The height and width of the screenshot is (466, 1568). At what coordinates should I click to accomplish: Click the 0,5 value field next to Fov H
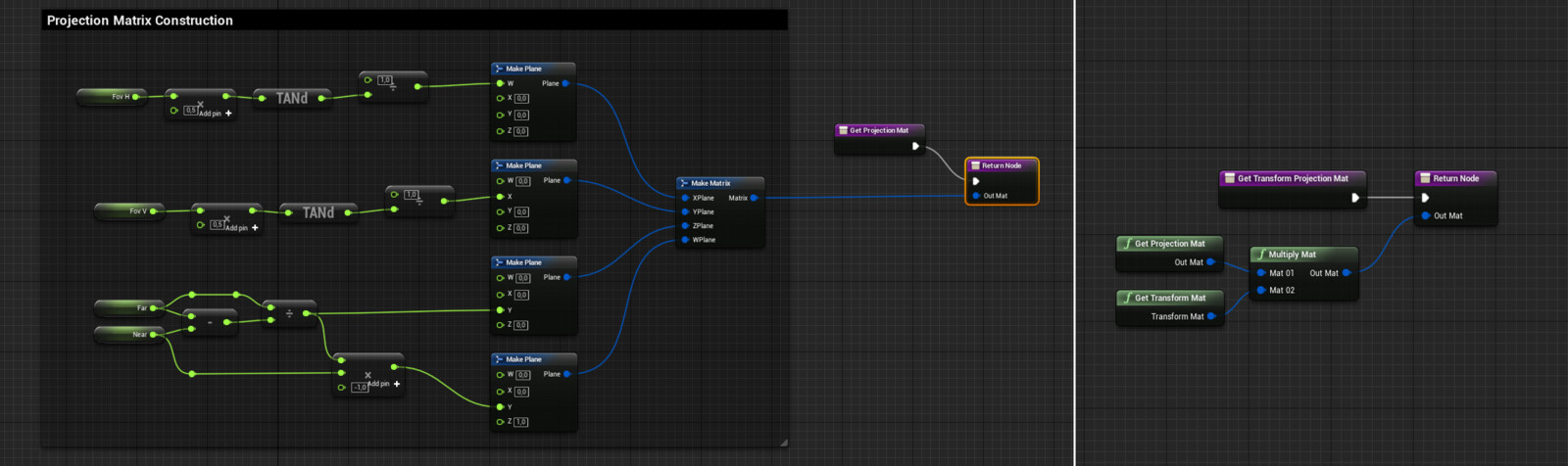click(191, 111)
